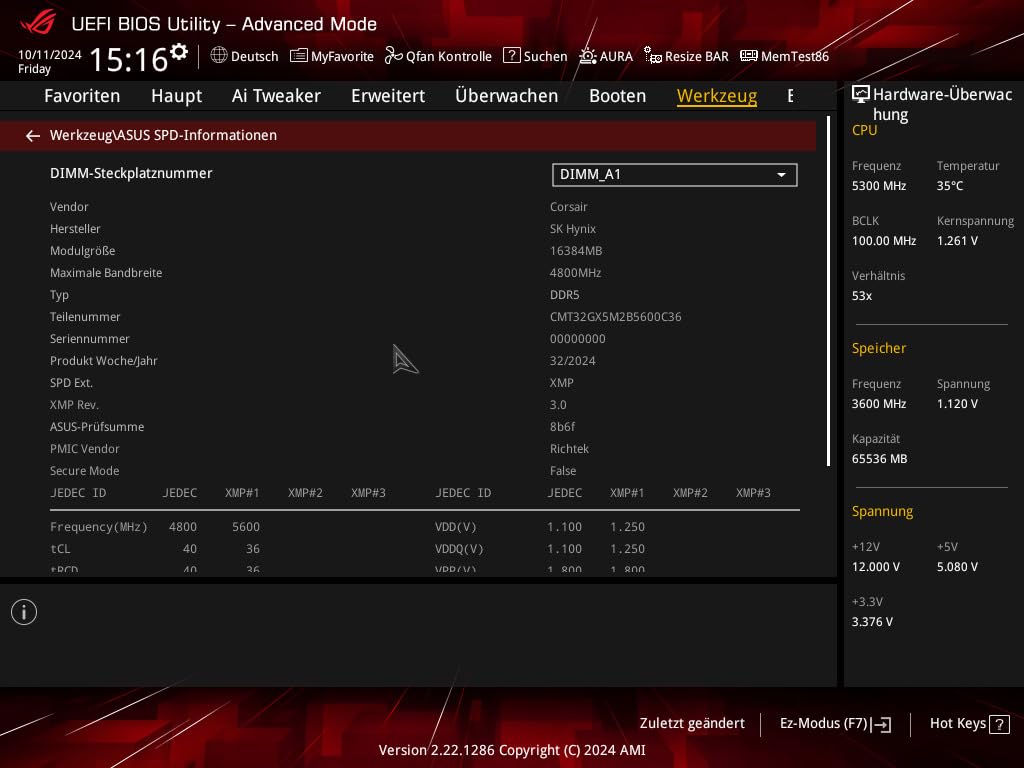Screen dimensions: 1024x768
Task: Open MyFavorite list icon
Action: [x=298, y=56]
